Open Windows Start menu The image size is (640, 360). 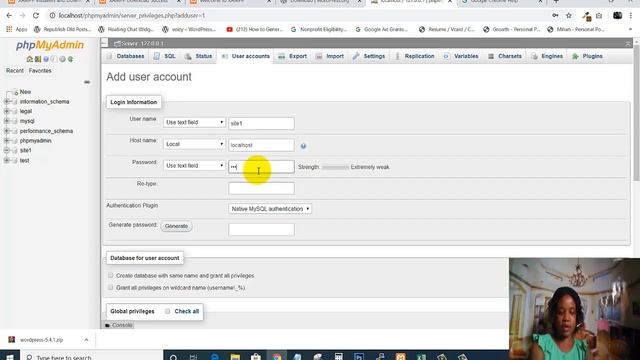point(10,357)
